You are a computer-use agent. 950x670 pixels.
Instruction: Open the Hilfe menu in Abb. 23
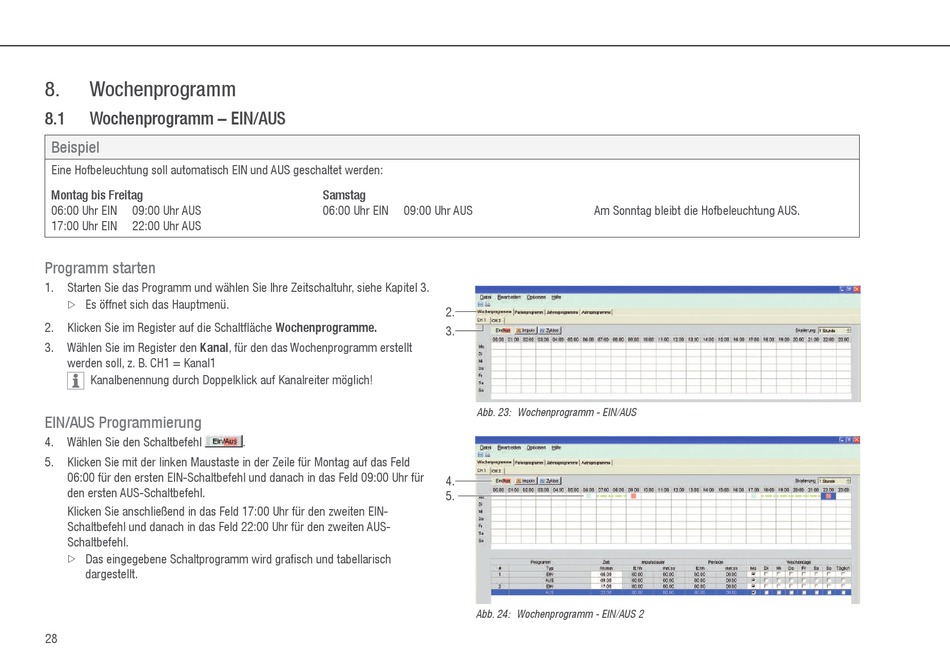(x=556, y=297)
